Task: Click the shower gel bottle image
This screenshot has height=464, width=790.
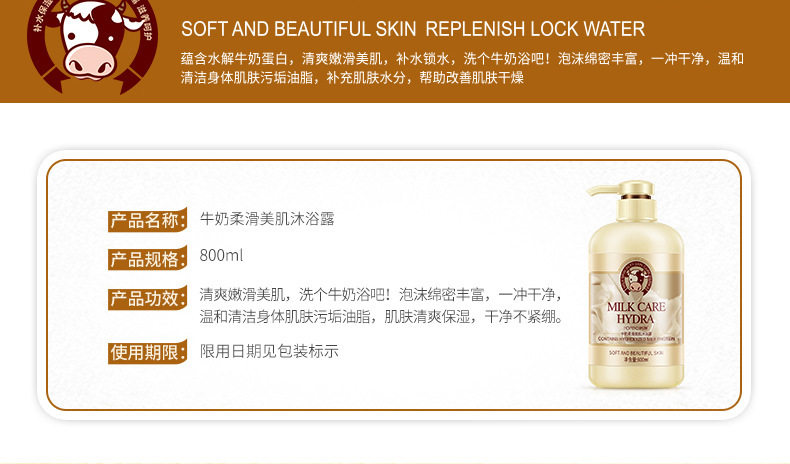Action: (635, 285)
